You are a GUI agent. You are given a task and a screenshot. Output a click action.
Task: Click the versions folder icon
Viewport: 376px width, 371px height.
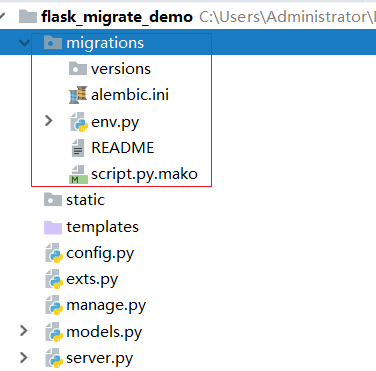click(x=78, y=68)
